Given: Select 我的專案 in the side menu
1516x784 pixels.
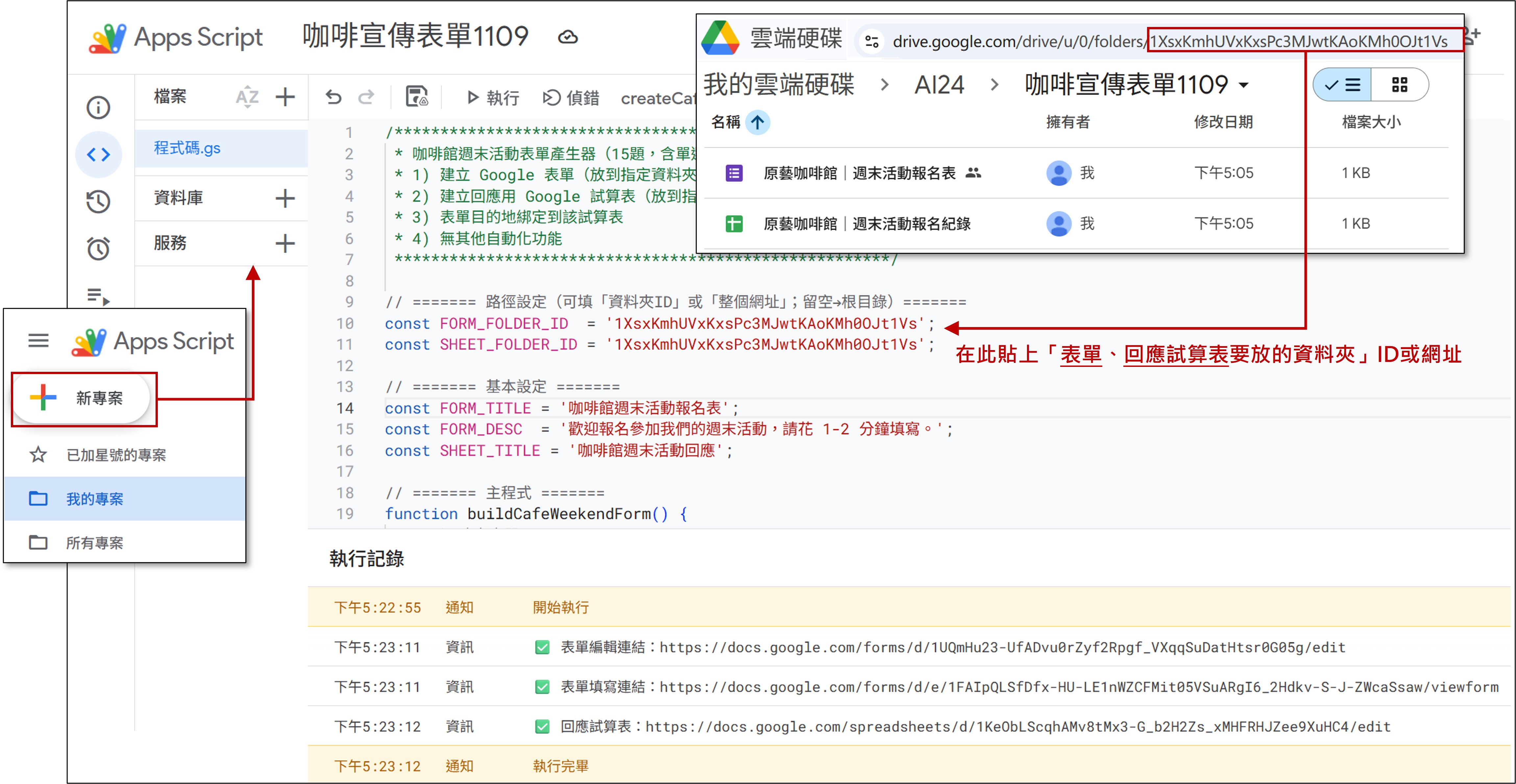Looking at the screenshot, I should point(95,499).
